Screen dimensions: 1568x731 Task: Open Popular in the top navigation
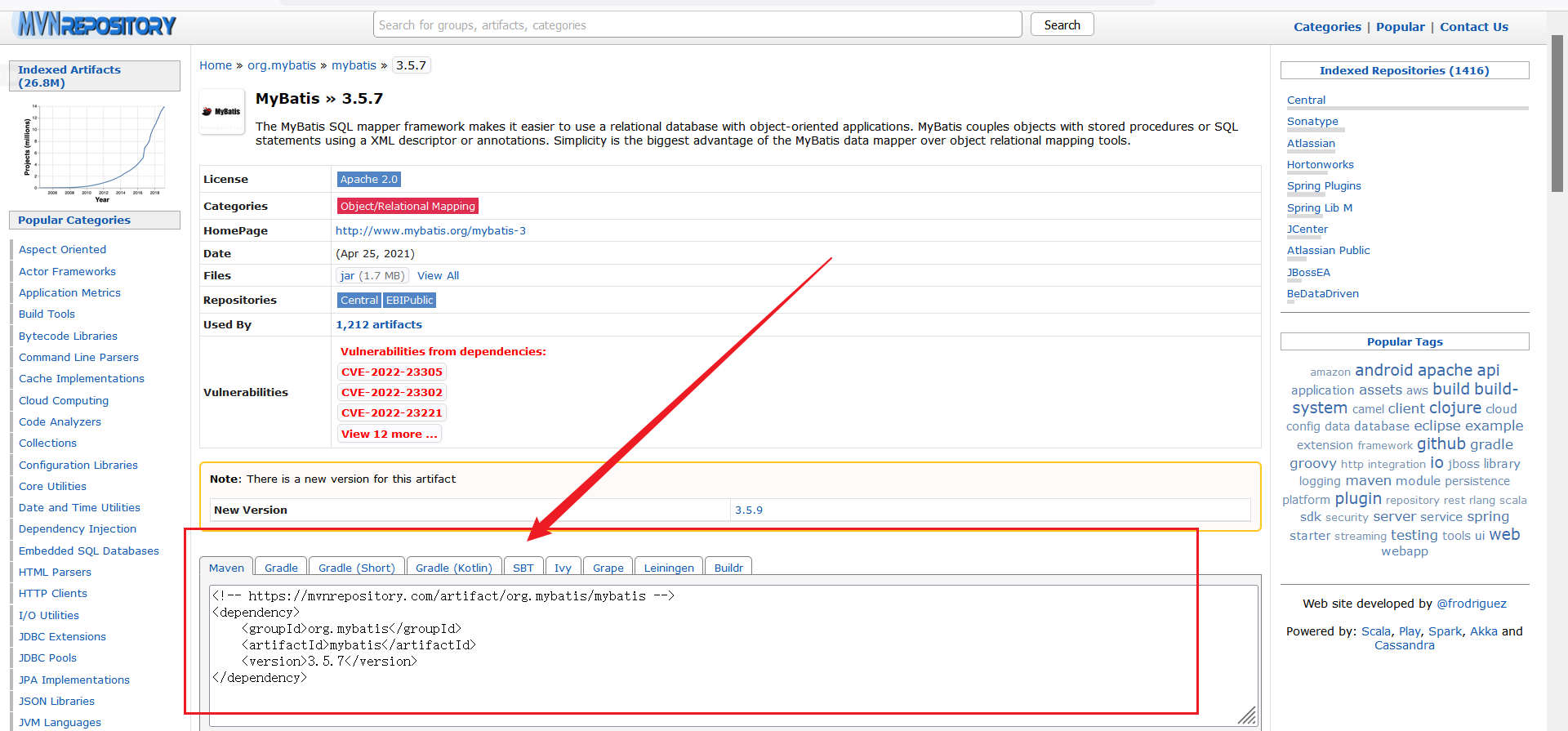coord(1400,27)
